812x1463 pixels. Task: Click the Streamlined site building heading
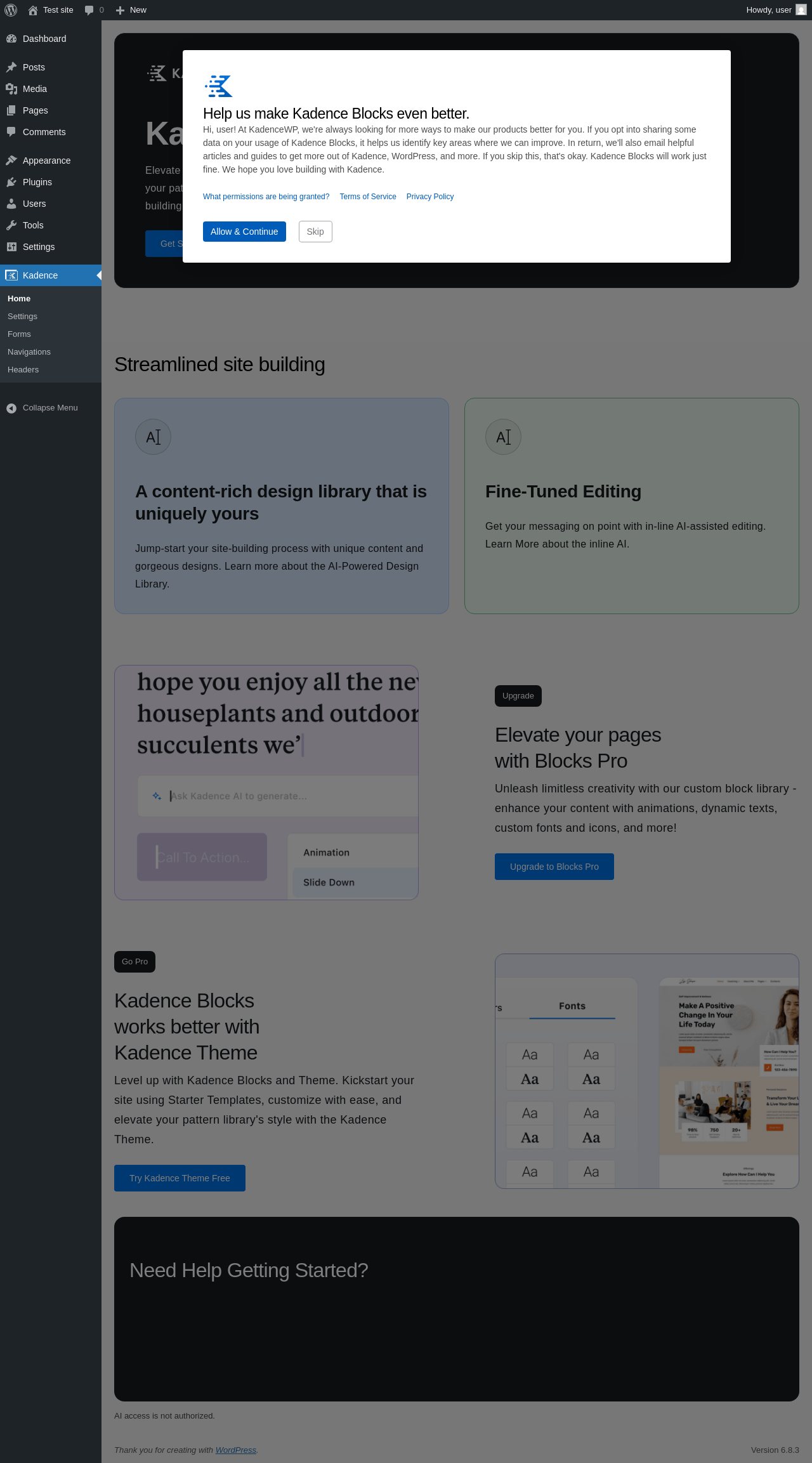[x=219, y=365]
